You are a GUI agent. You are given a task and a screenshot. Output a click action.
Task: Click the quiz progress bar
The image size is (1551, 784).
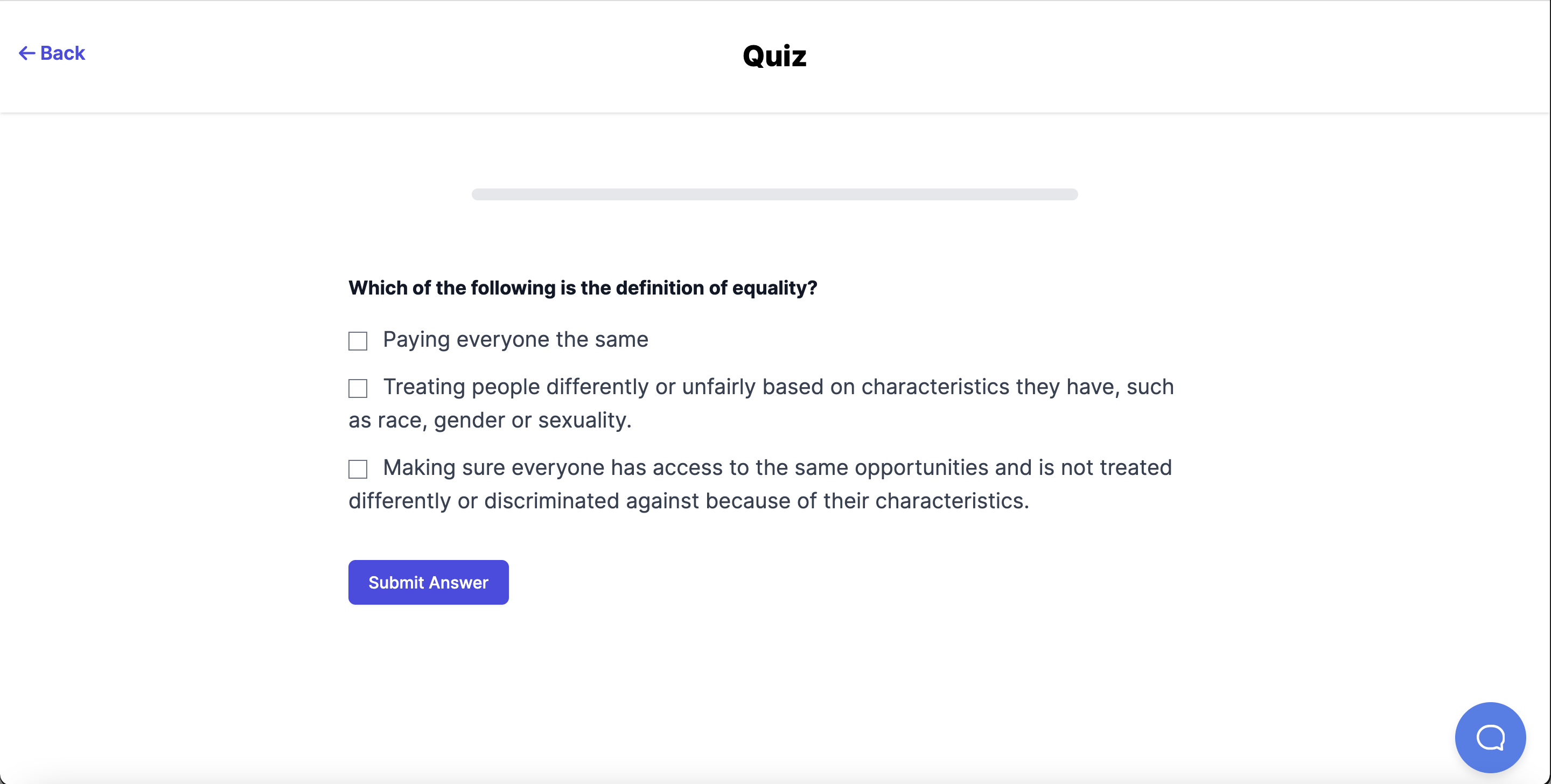(774, 194)
